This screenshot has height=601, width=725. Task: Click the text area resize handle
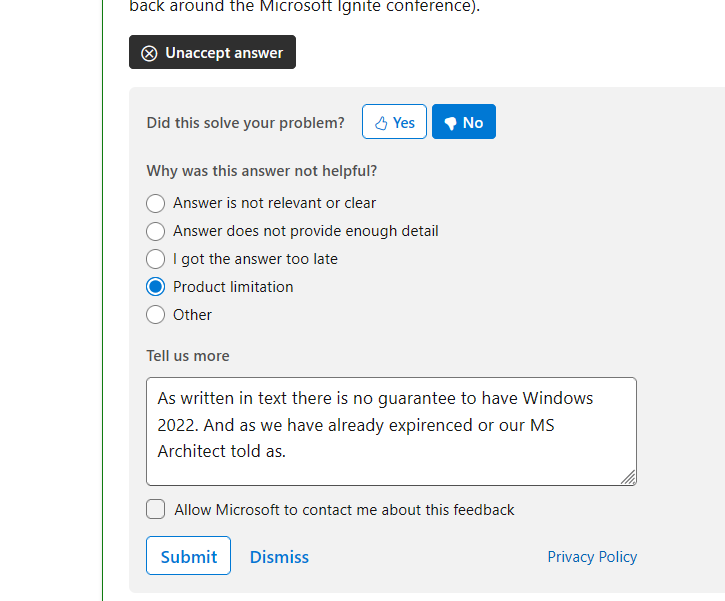628,478
